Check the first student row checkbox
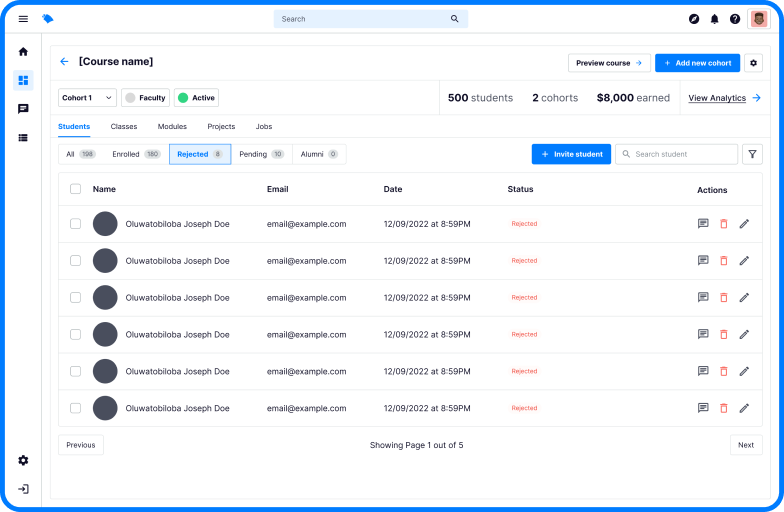This screenshot has height=512, width=784. 75,224
